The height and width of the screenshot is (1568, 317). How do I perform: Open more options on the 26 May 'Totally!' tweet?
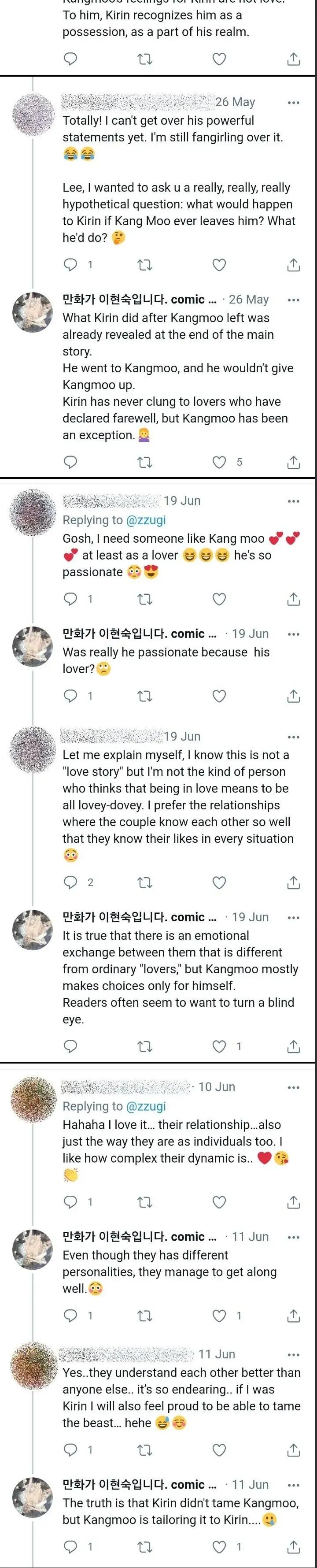(293, 102)
